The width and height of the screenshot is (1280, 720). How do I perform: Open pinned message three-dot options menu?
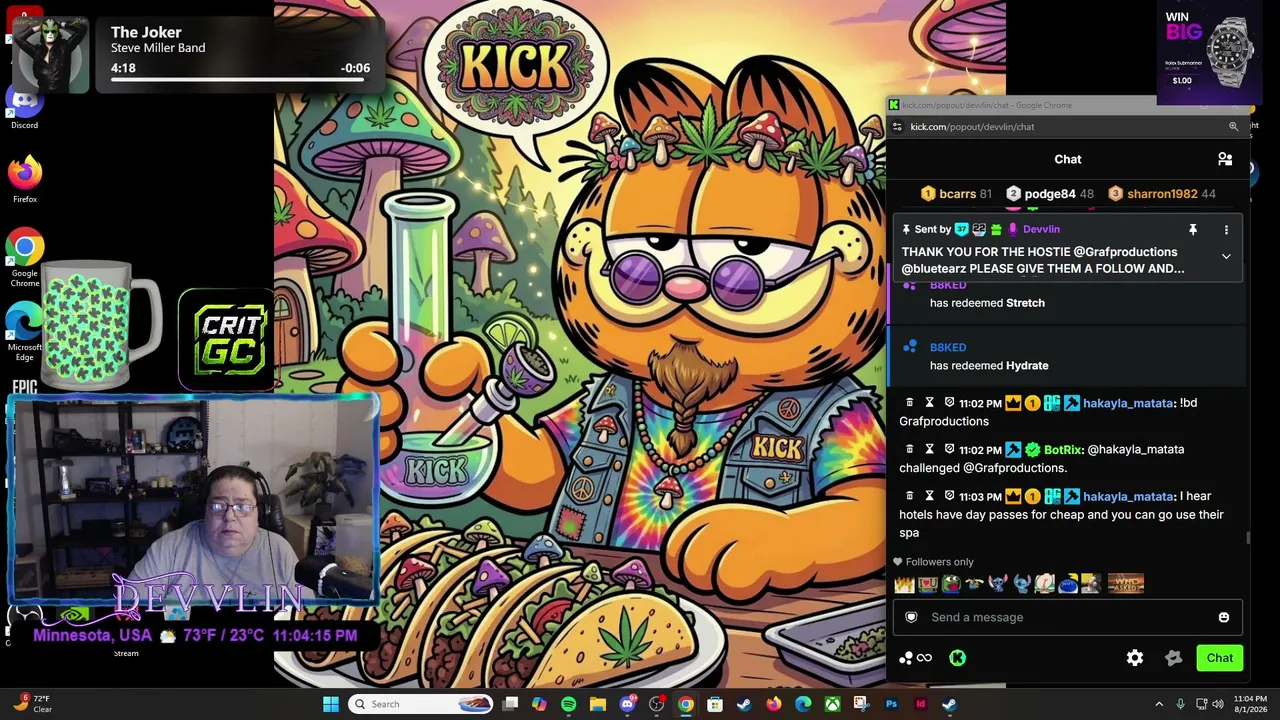coord(1226,230)
